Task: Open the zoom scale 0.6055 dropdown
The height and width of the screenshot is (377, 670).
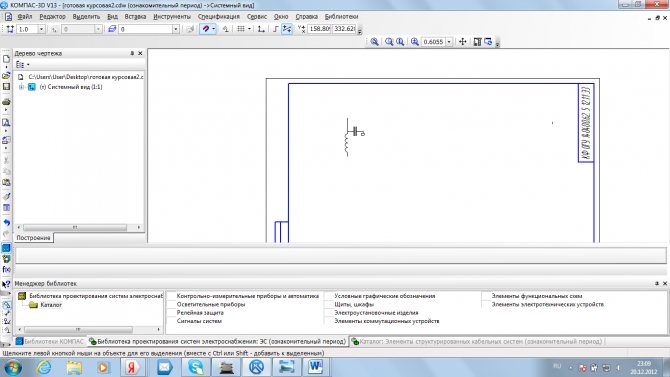Action: (x=449, y=42)
